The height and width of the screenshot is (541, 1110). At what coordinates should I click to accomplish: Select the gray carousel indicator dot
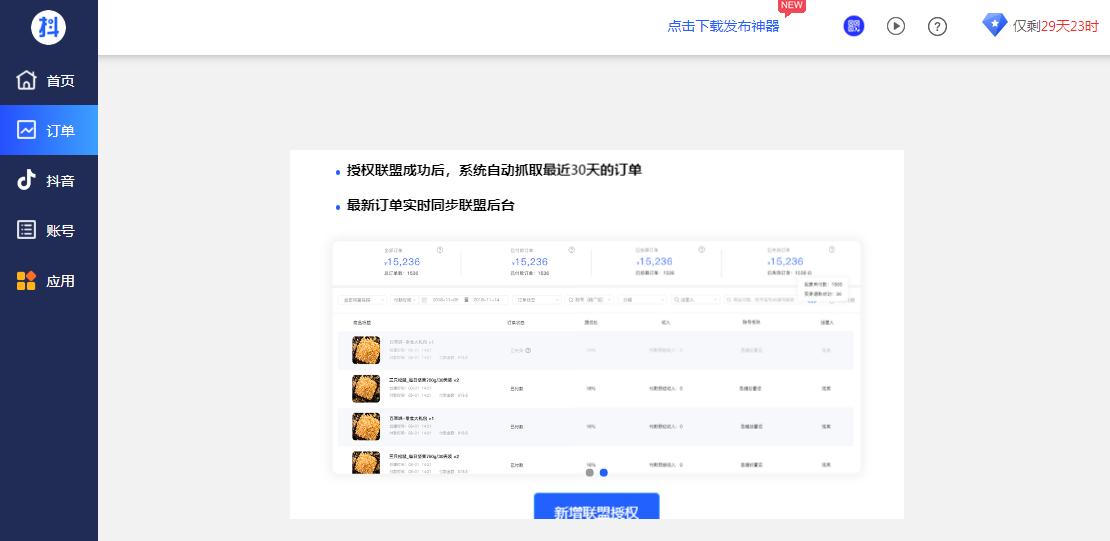(590, 472)
